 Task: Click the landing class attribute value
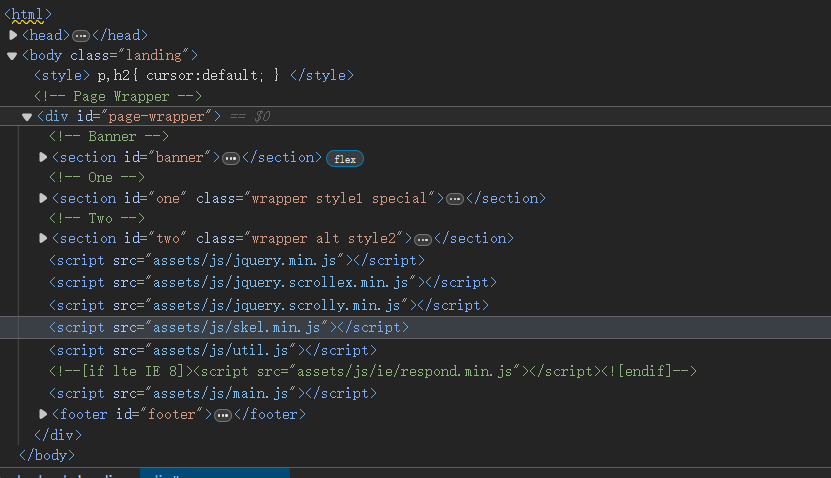tap(154, 55)
